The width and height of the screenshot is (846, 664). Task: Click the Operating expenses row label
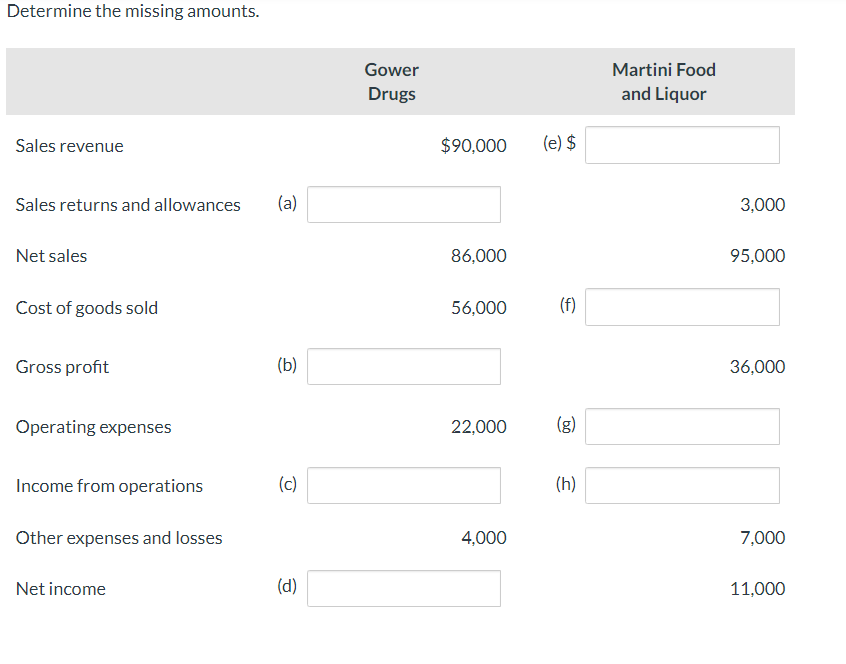(93, 426)
